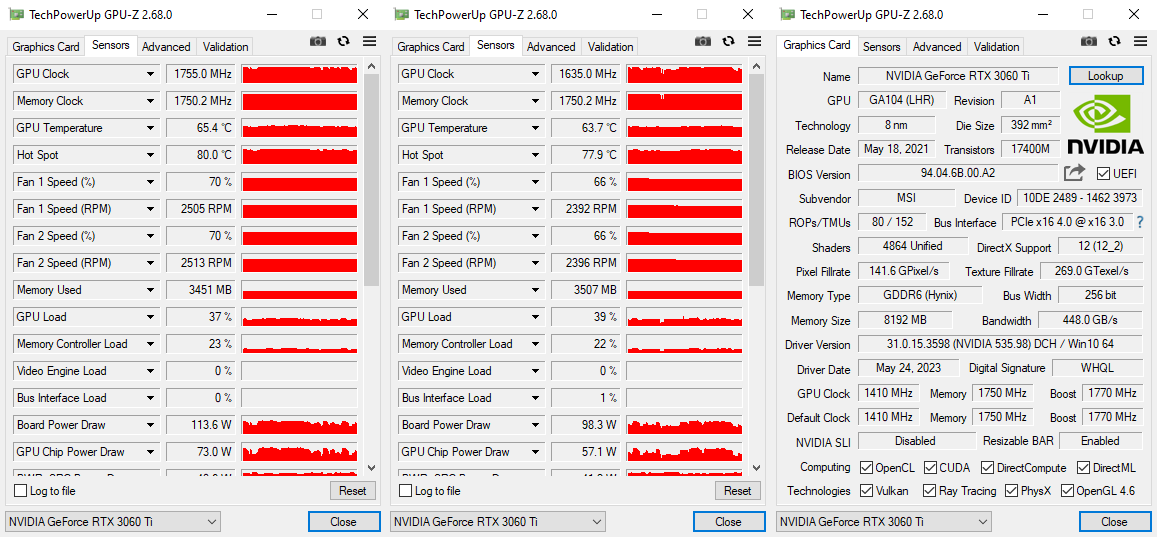The width and height of the screenshot is (1157, 537).
Task: Toggle the OpenCL checkbox
Action: point(866,468)
